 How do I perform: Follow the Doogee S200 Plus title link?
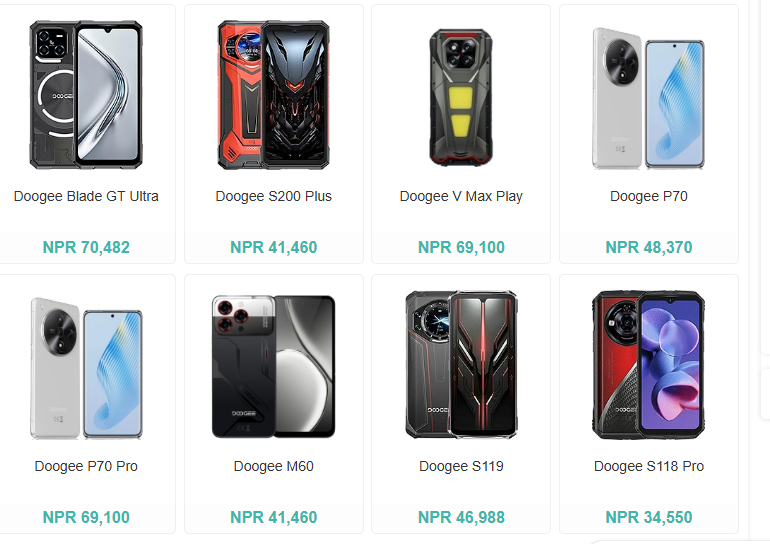pyautogui.click(x=274, y=196)
